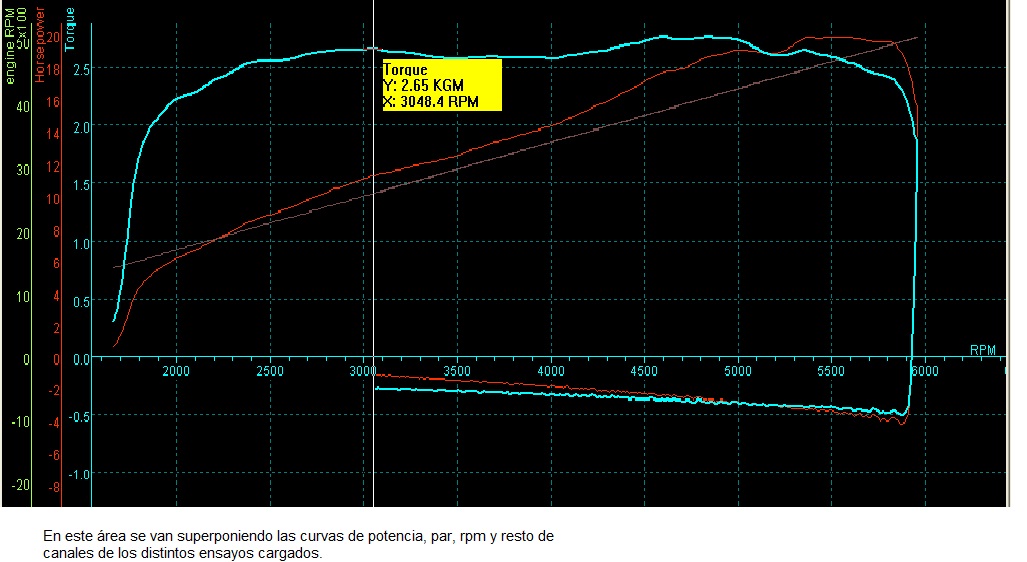This screenshot has height=562, width=1027.
Task: Click the 2.5 value on the Torque axis
Action: [81, 69]
